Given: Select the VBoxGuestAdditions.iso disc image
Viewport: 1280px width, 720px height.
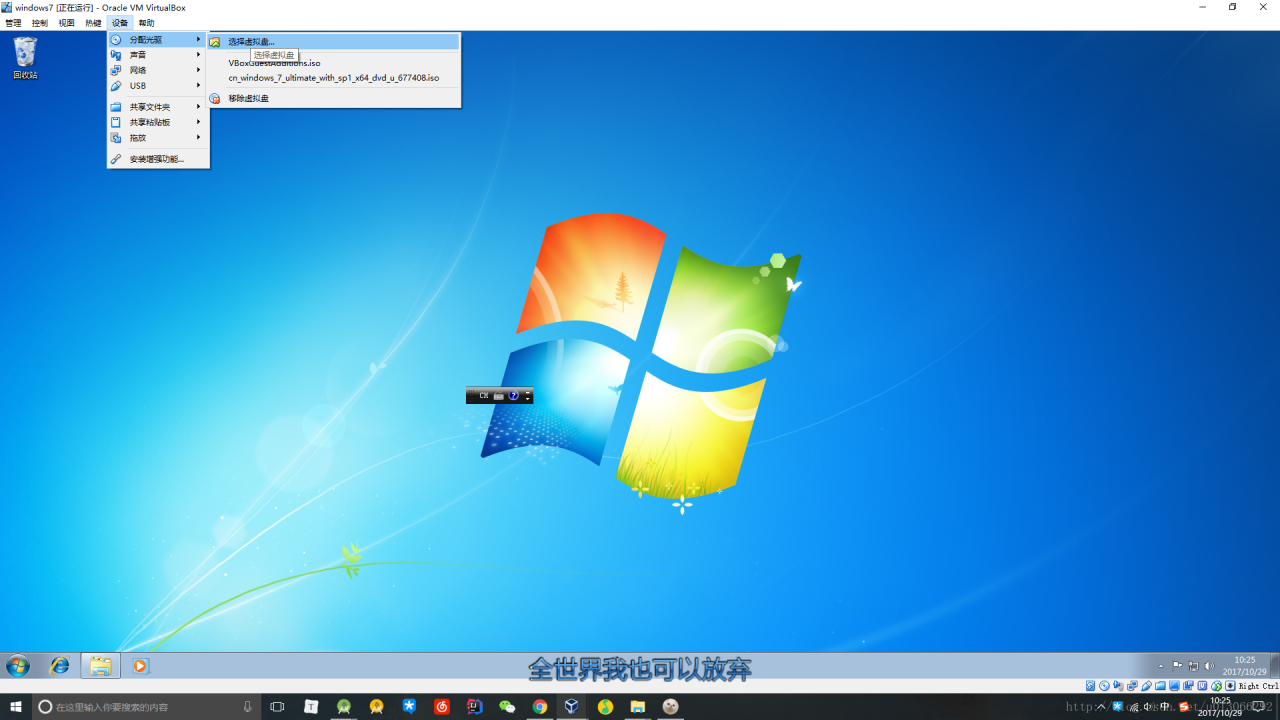Looking at the screenshot, I should (333, 63).
